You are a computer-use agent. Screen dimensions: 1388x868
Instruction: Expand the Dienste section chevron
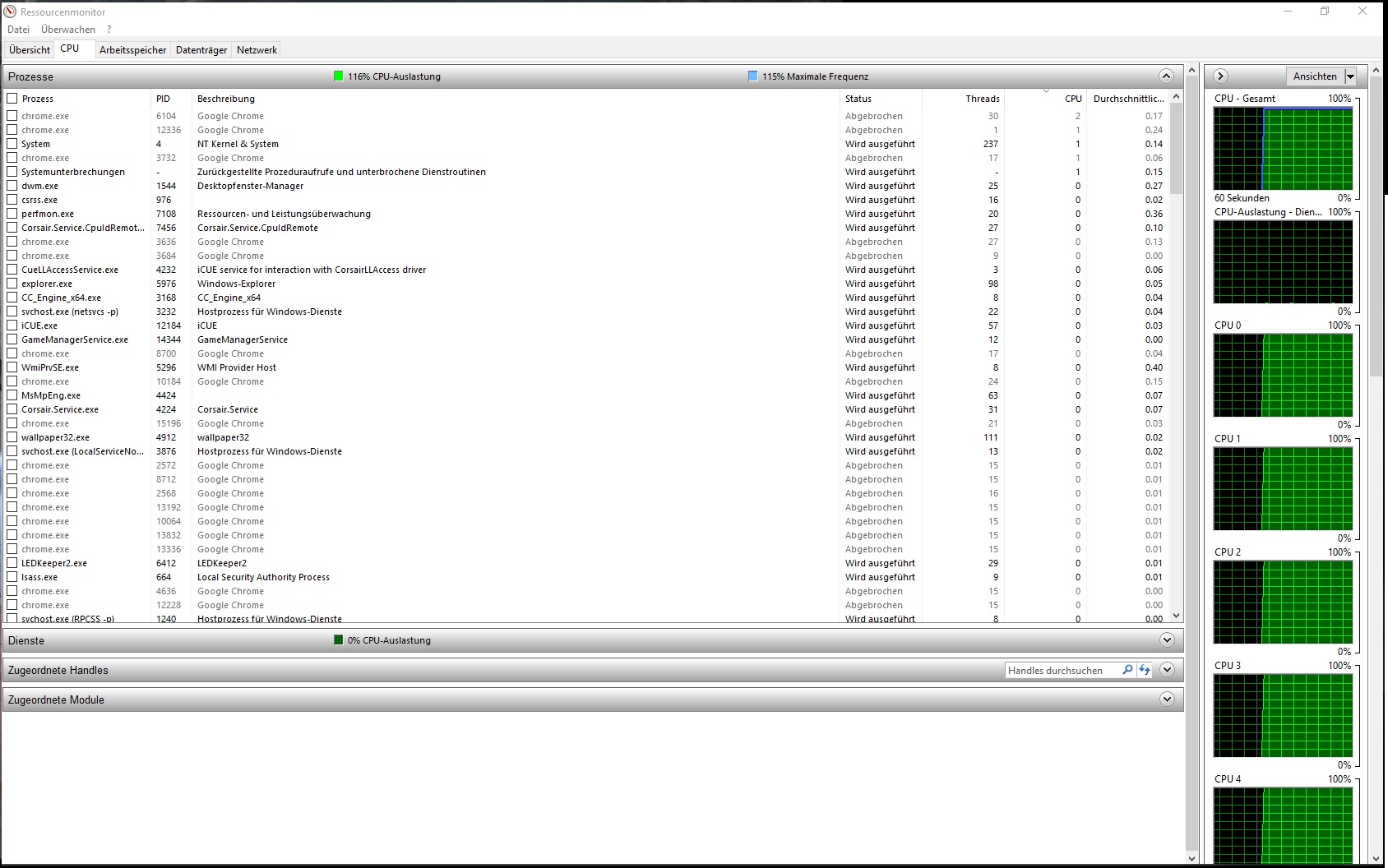pyautogui.click(x=1166, y=640)
